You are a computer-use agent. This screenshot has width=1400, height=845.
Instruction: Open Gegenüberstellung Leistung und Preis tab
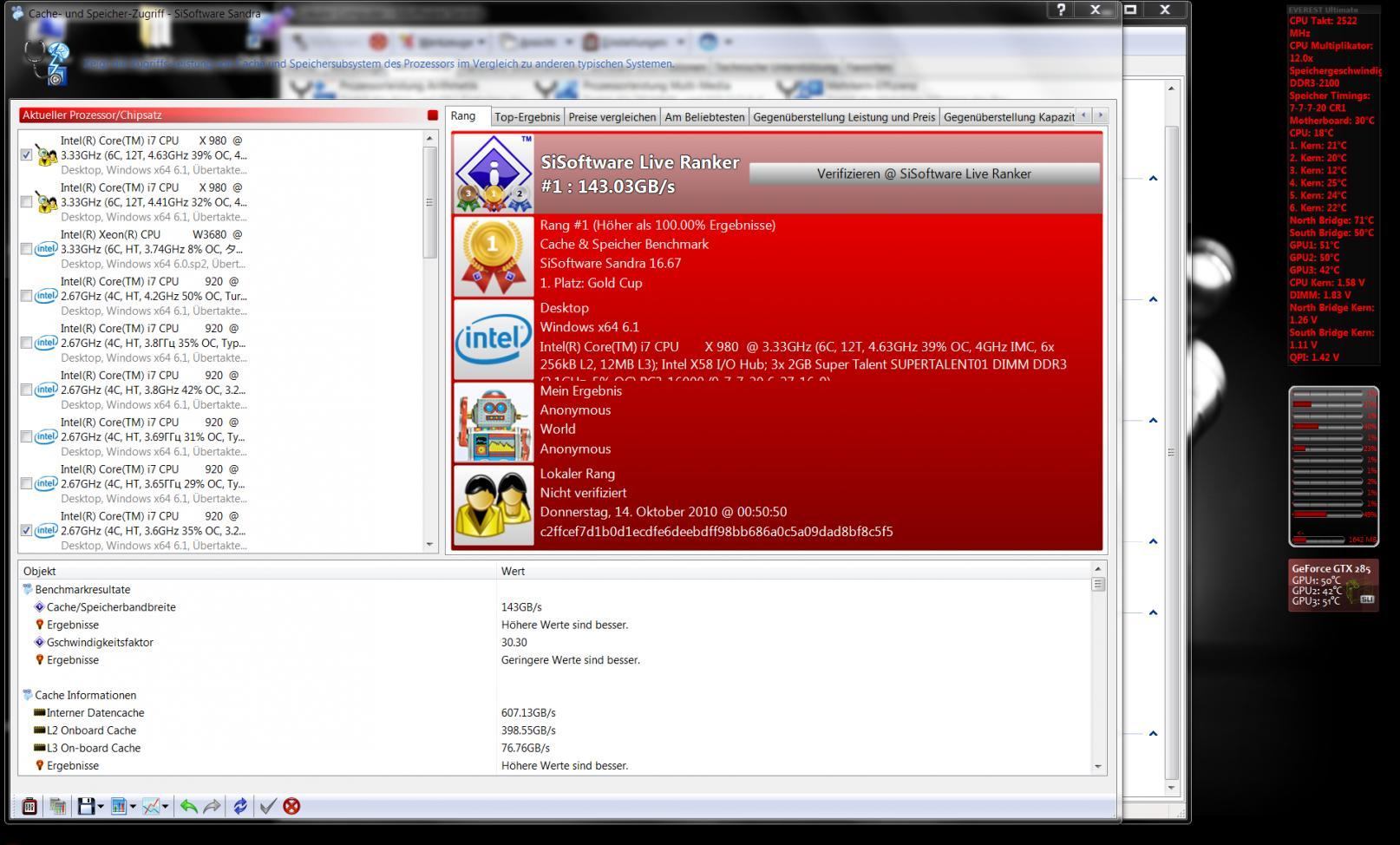(844, 117)
